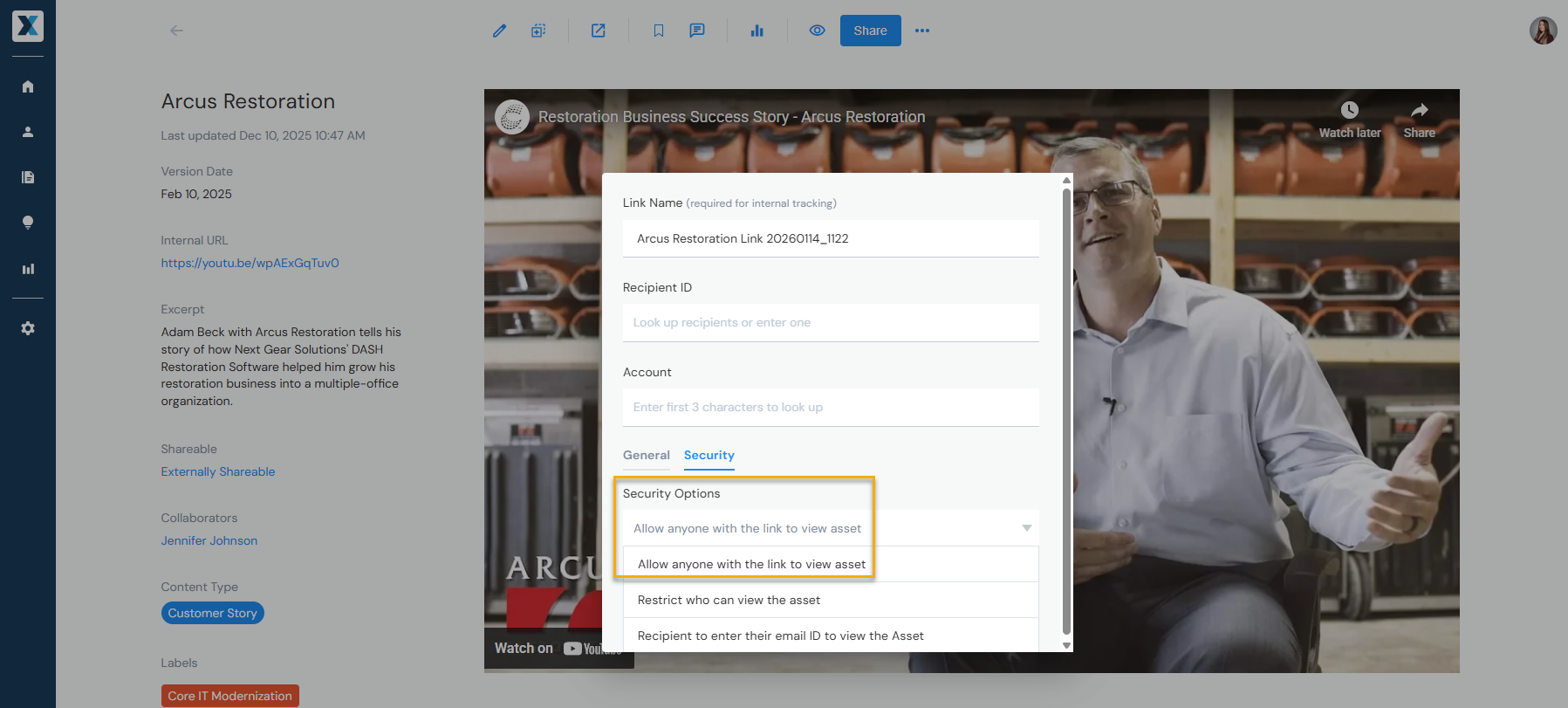Switch to the Security tab

(709, 455)
